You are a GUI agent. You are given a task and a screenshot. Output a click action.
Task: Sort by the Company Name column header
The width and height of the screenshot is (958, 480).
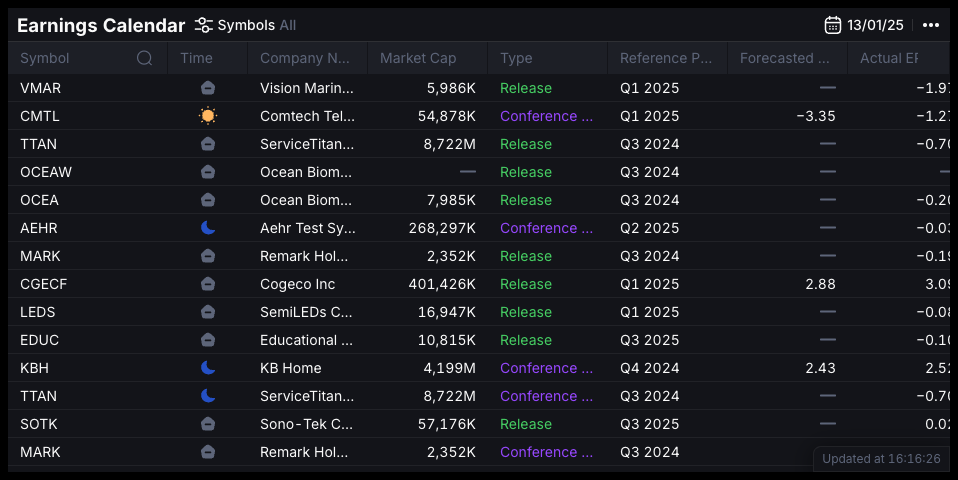pyautogui.click(x=305, y=58)
